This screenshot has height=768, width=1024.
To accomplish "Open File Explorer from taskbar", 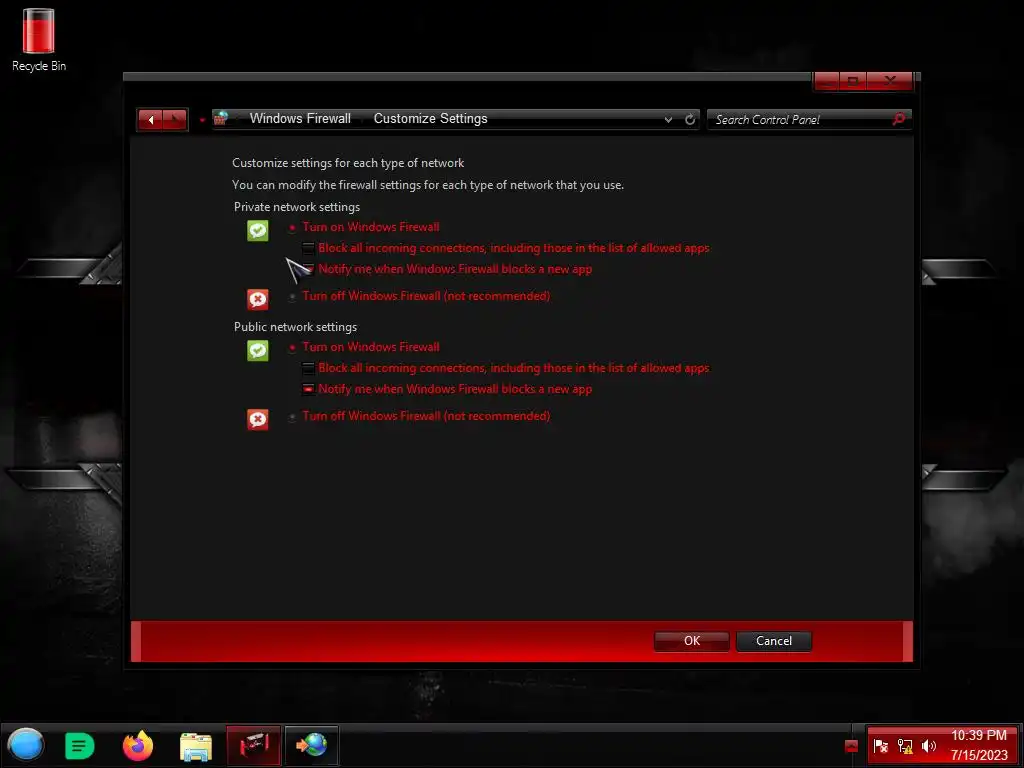I will 195,746.
